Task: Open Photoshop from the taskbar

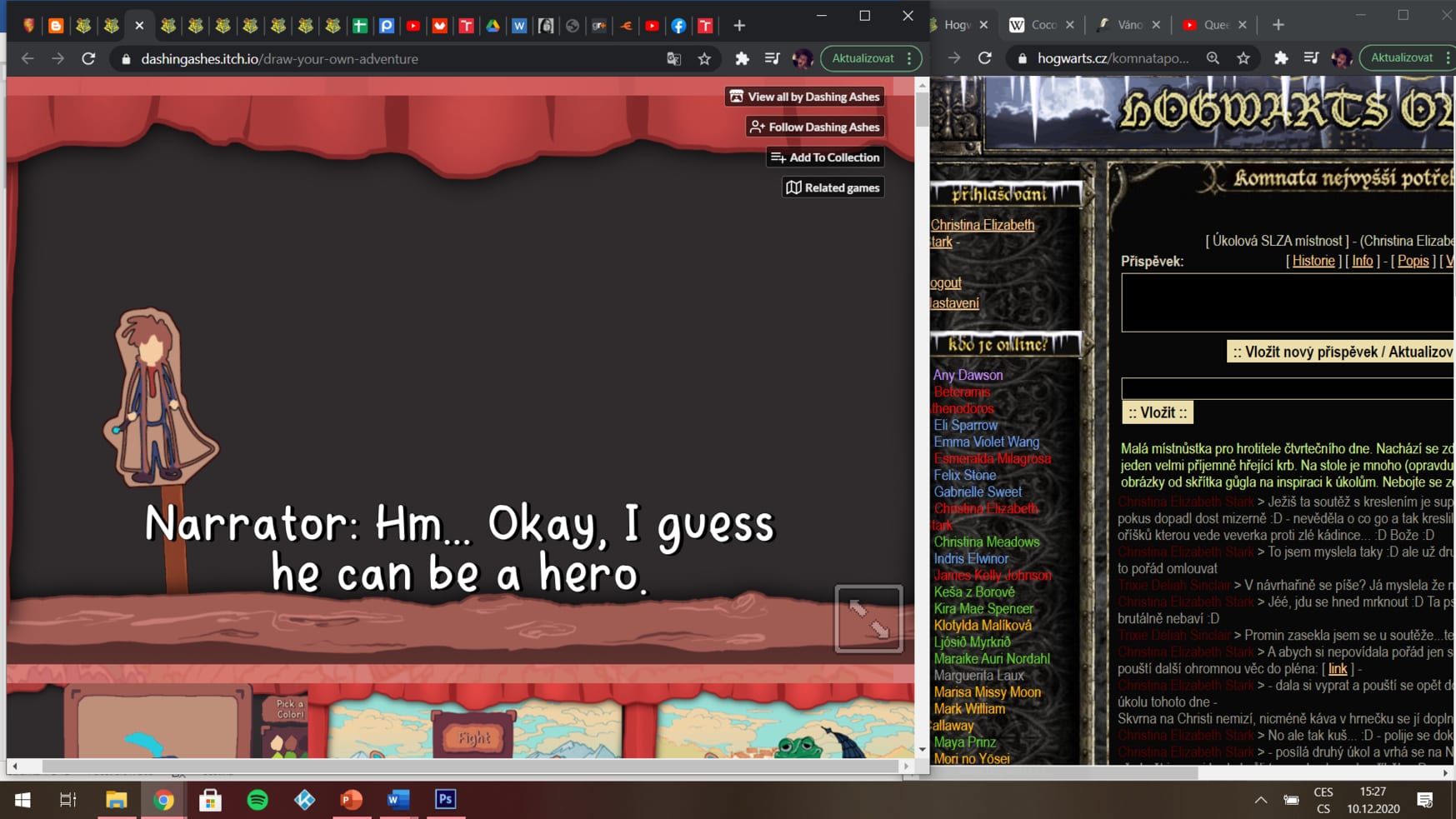Action: point(445,800)
